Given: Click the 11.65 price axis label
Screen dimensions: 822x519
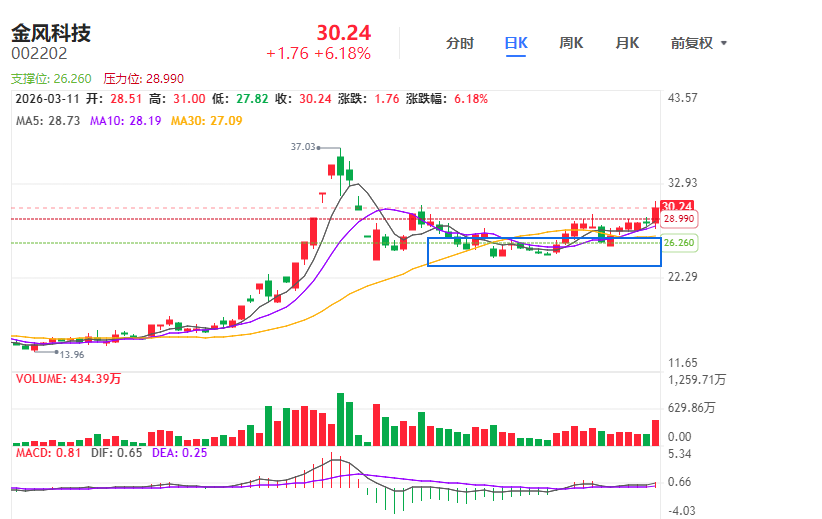Looking at the screenshot, I should point(683,362).
